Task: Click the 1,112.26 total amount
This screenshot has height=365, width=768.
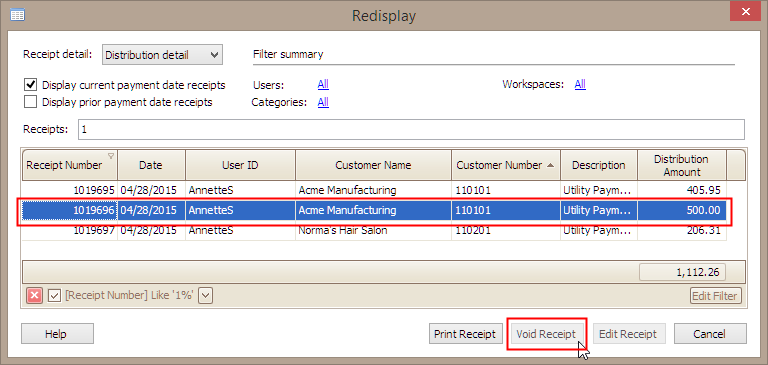Action: 682,272
